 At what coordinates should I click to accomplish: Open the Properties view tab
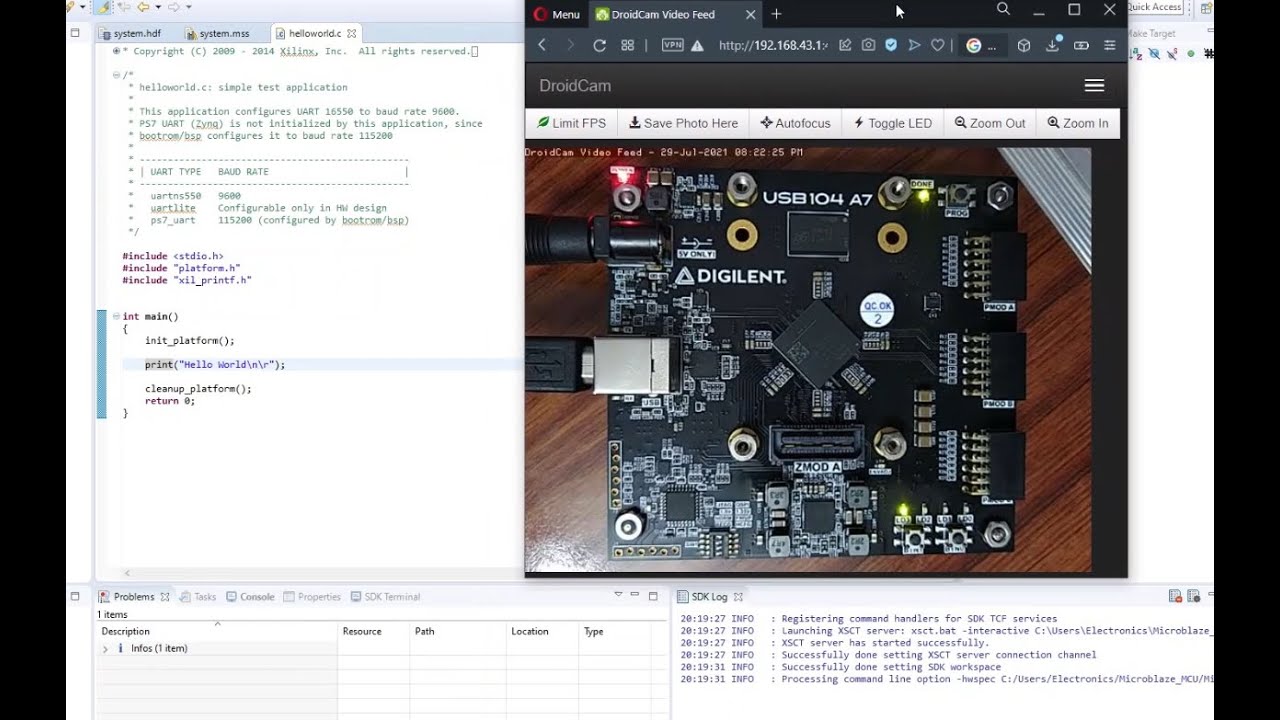click(312, 597)
